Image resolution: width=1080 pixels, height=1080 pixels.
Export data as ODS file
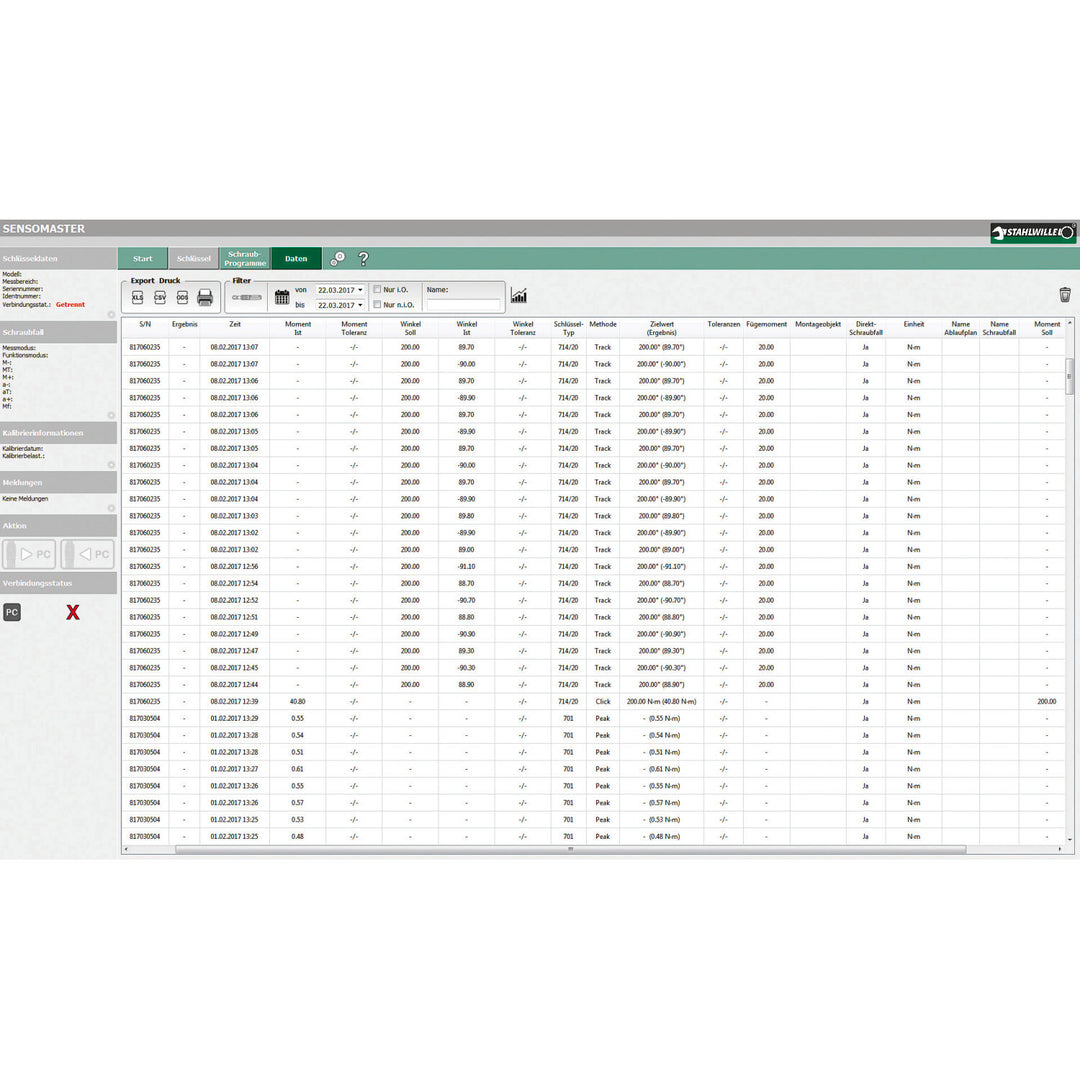[x=182, y=298]
